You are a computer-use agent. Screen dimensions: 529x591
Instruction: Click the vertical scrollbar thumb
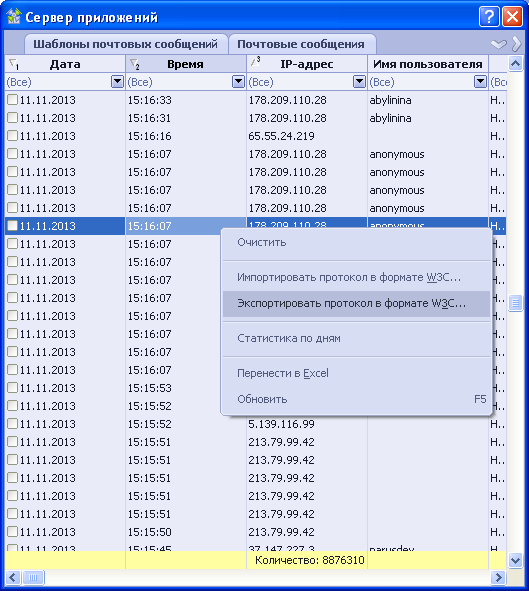(515, 303)
